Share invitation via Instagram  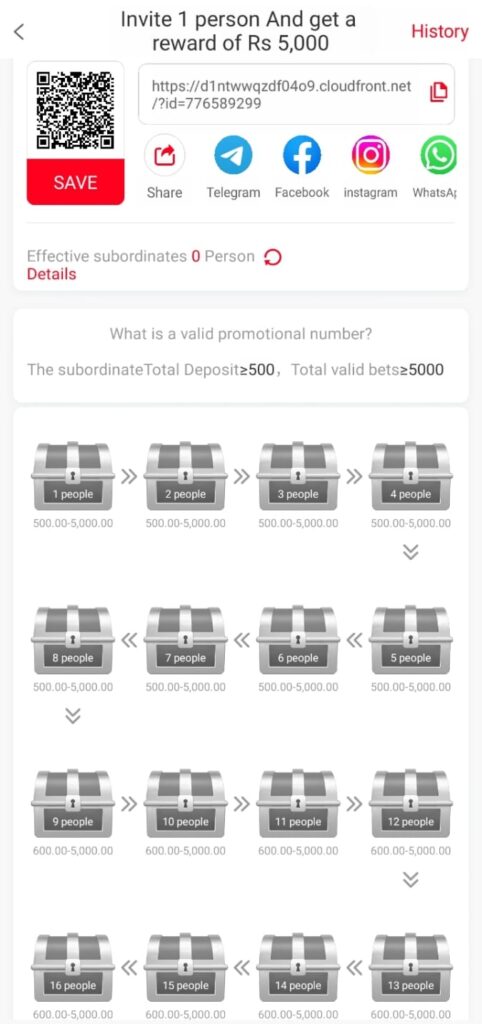pos(370,156)
